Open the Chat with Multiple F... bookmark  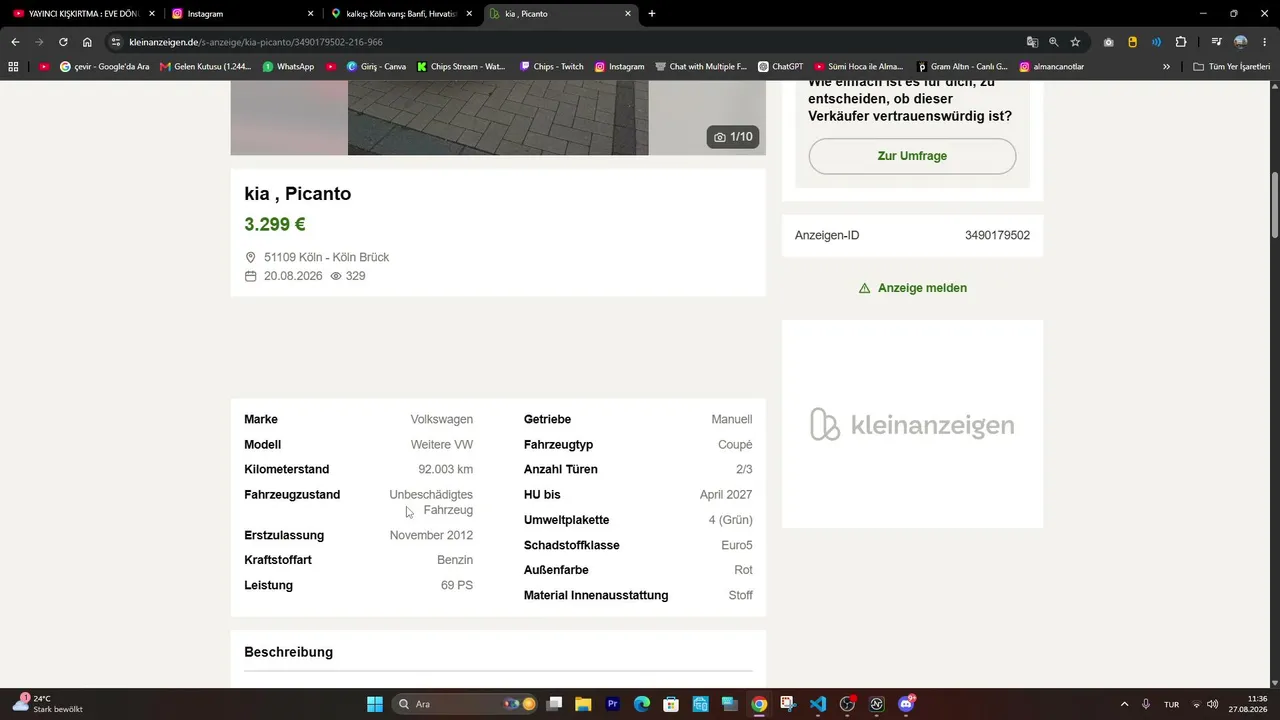[x=701, y=67]
